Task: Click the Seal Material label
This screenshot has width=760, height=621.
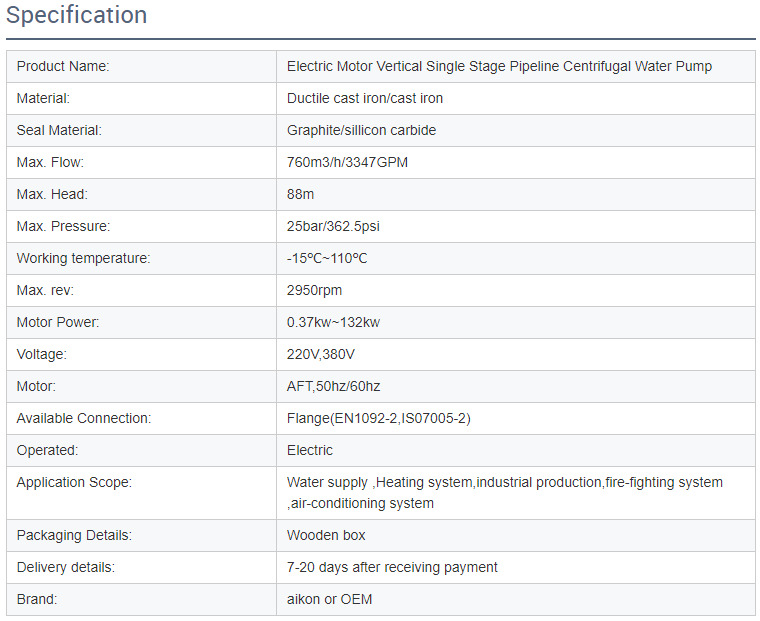Action: coord(59,130)
